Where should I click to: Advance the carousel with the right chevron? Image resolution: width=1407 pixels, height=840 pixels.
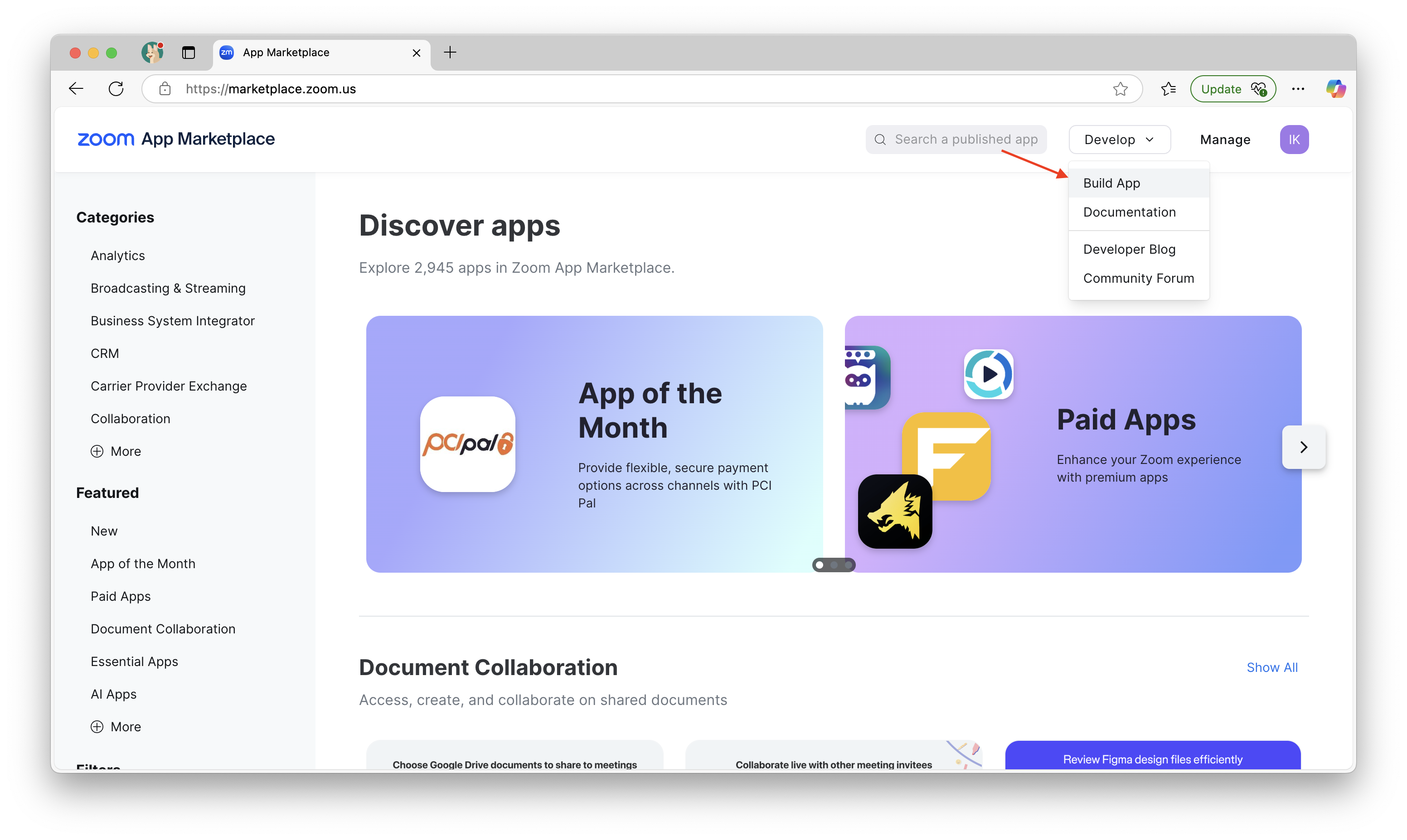click(x=1303, y=447)
